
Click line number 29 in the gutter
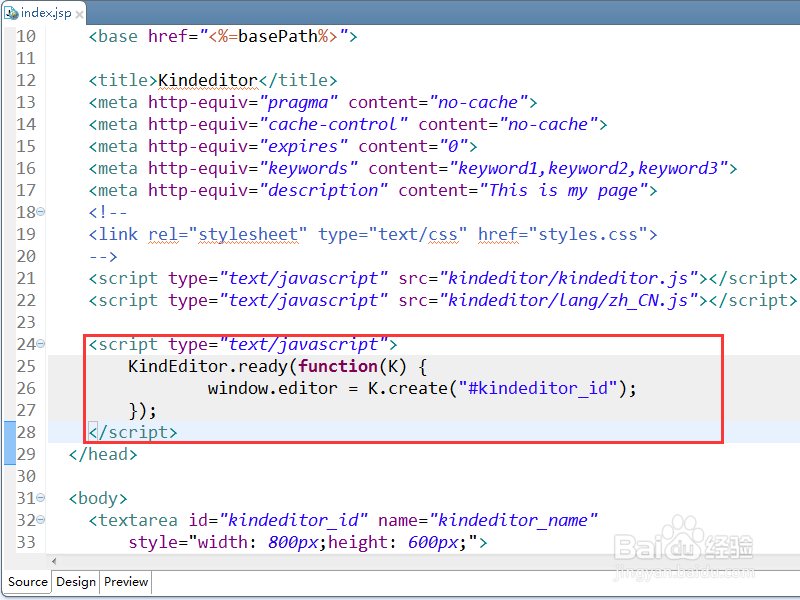point(26,454)
